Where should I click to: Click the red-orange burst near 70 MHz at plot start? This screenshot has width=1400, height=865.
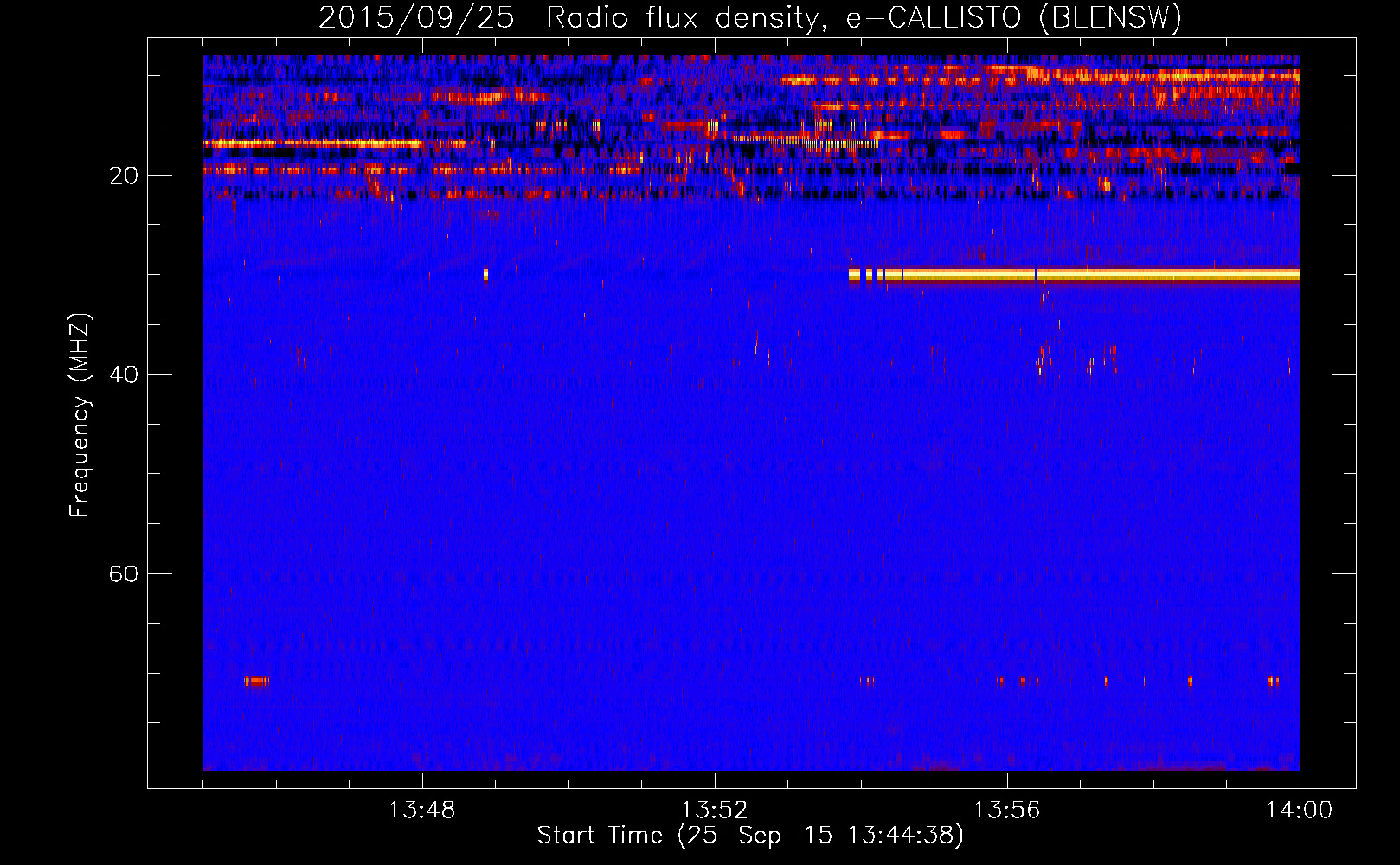256,682
